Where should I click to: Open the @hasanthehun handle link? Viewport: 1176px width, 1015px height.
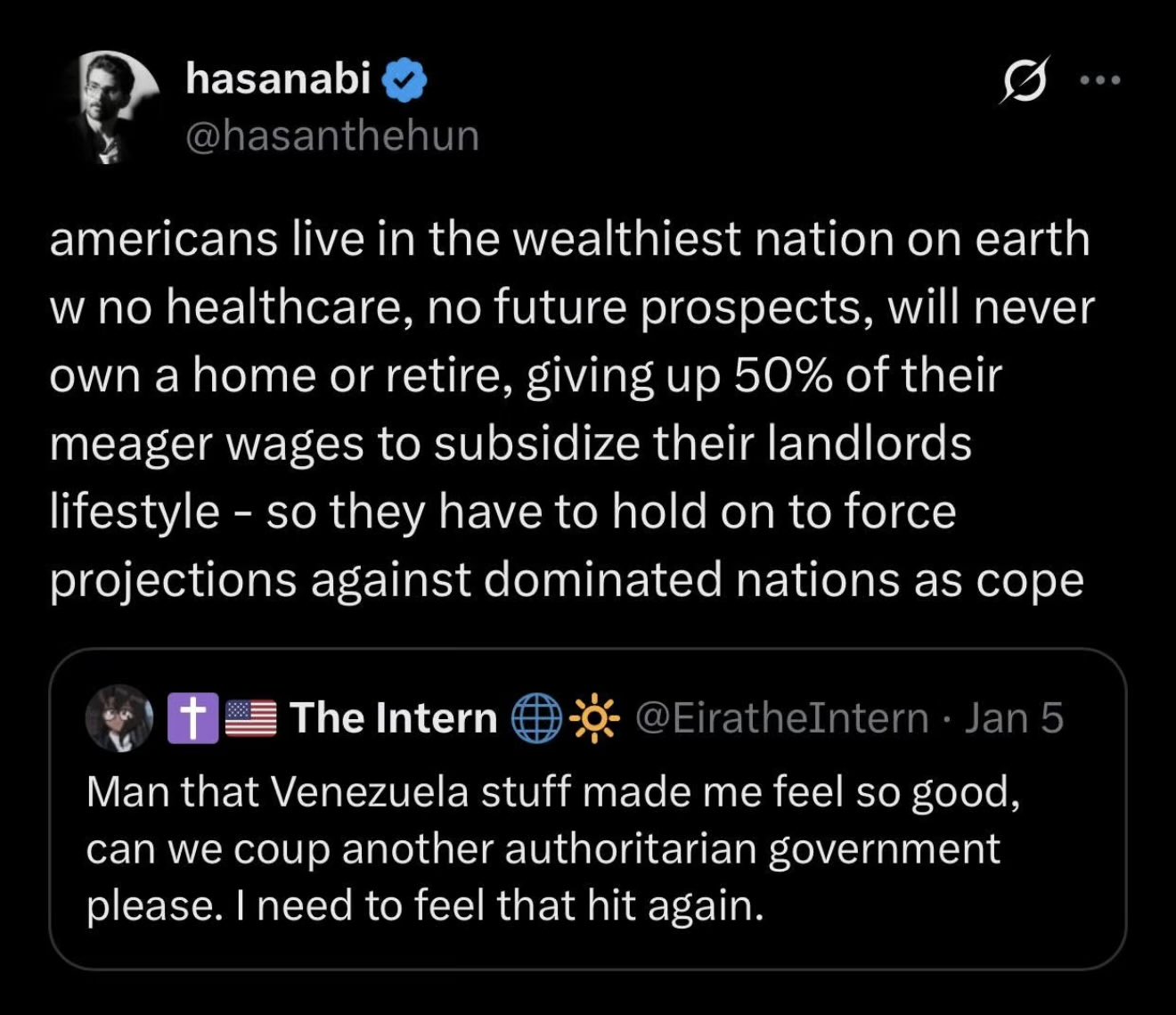point(331,135)
